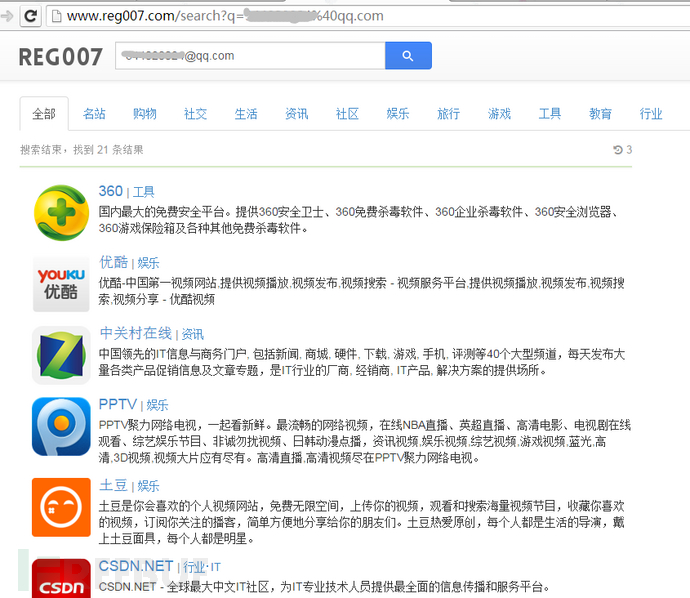Click the blue search magnifier button
The image size is (690, 598).
408,55
